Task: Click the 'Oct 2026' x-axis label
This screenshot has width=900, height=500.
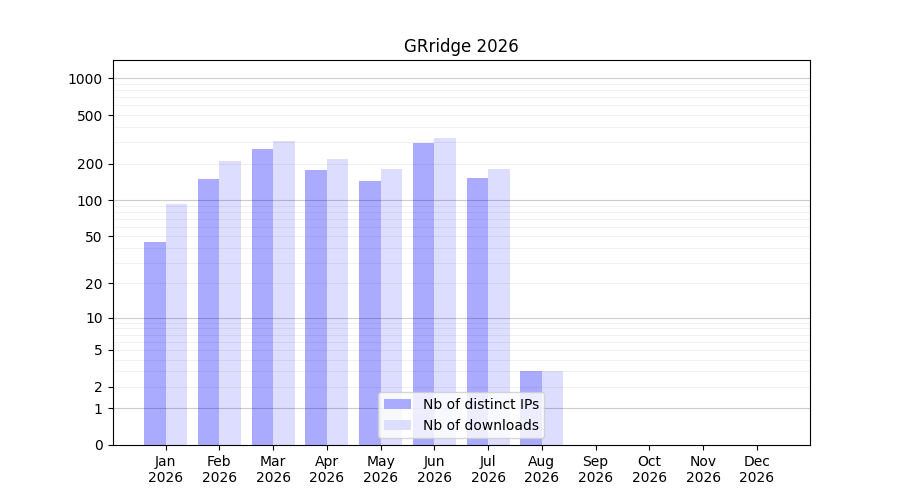Action: point(649,469)
